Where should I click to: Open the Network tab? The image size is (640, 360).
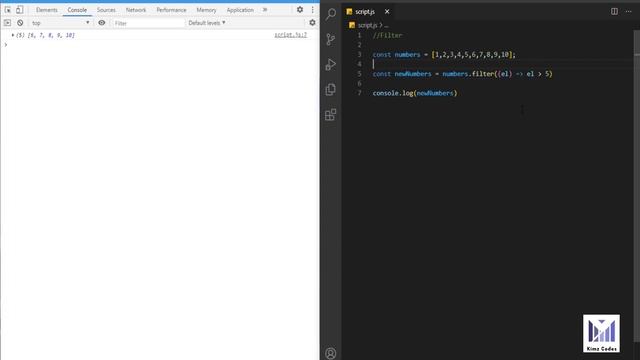tap(136, 10)
